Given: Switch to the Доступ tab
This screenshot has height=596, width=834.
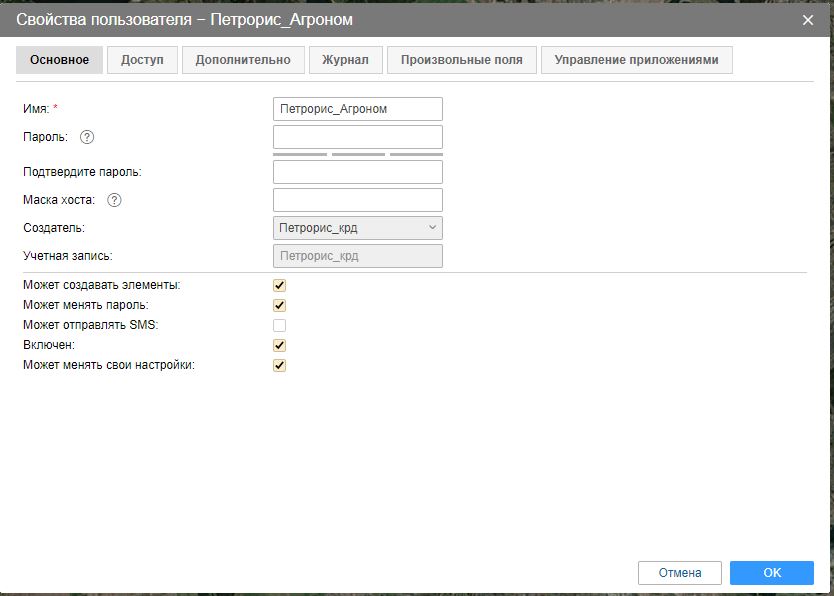Looking at the screenshot, I should 142,60.
